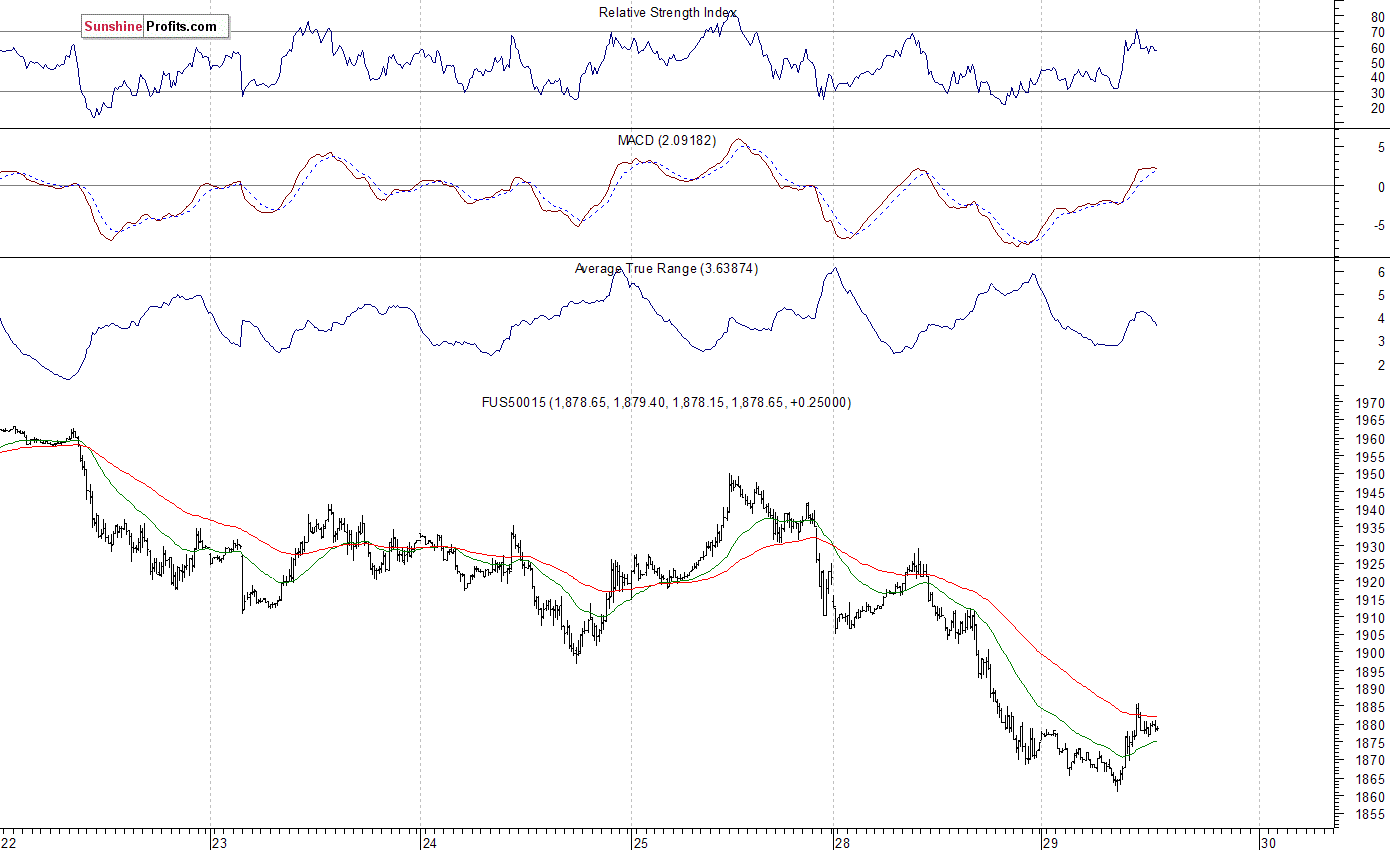
Task: Select date label 25 on time axis
Action: pyautogui.click(x=641, y=842)
